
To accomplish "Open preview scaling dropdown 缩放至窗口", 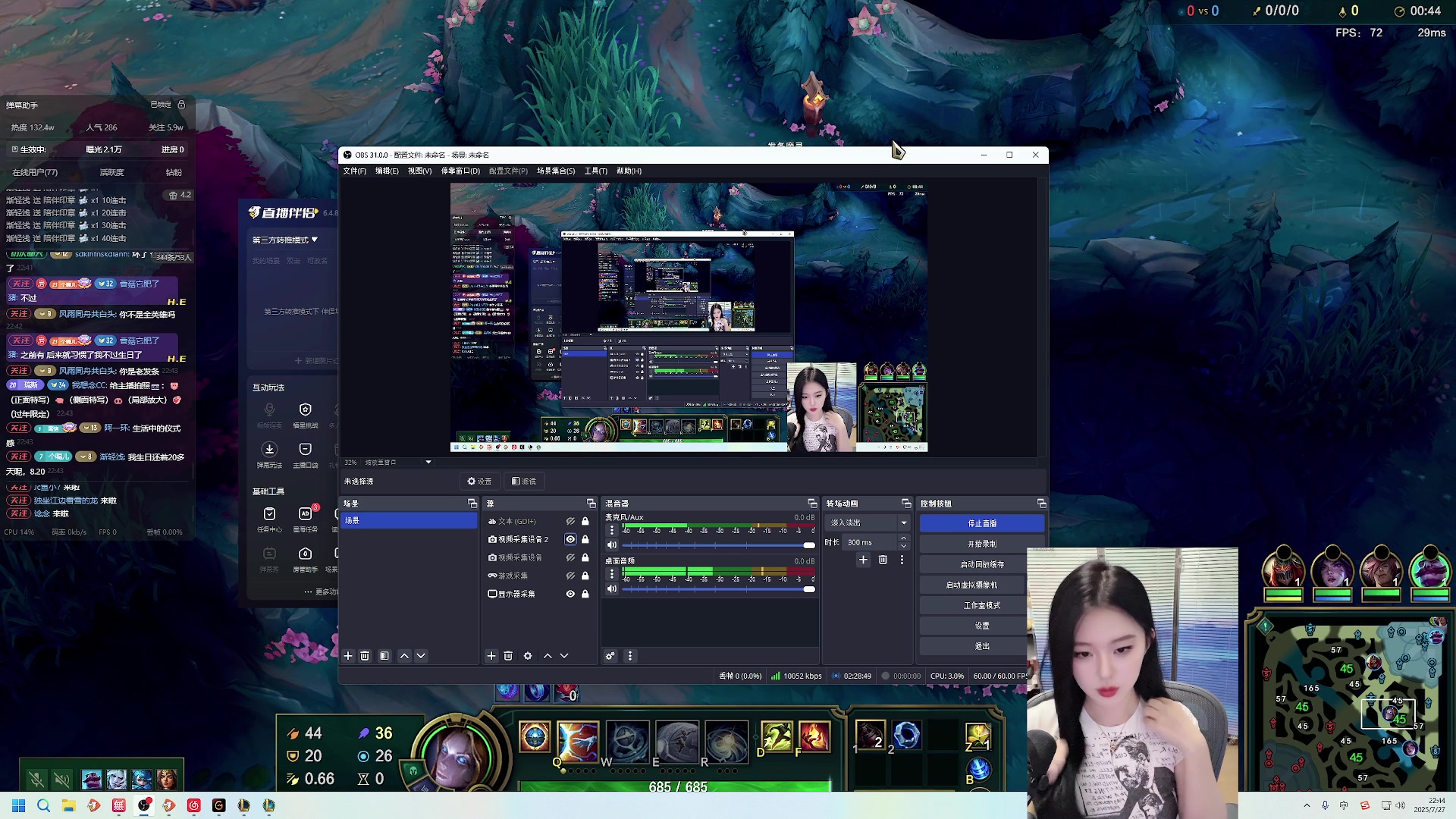I will (428, 463).
